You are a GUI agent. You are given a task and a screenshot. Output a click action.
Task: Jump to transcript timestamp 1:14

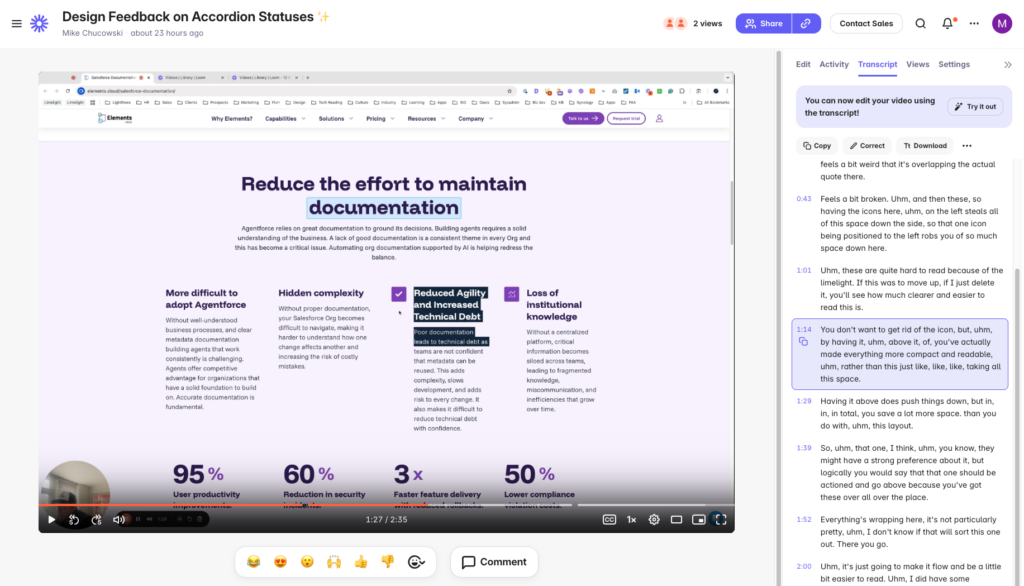click(803, 330)
